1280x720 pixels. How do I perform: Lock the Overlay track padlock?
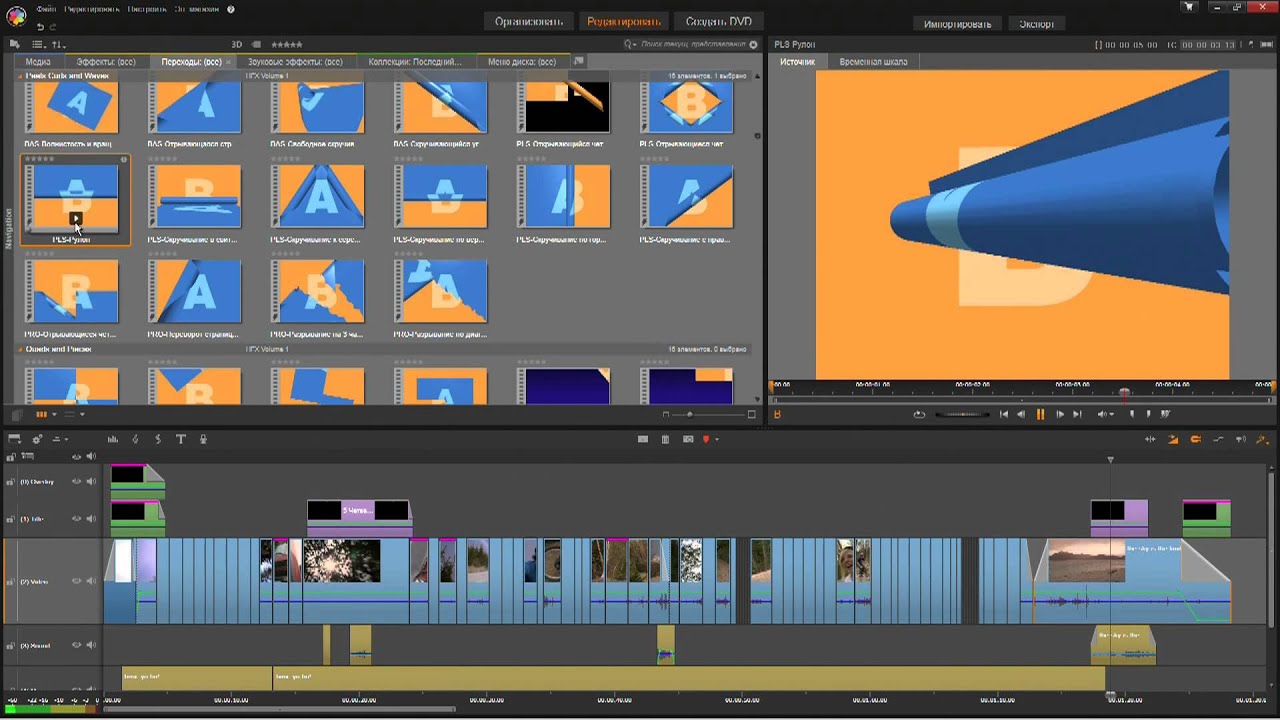pyautogui.click(x=11, y=482)
